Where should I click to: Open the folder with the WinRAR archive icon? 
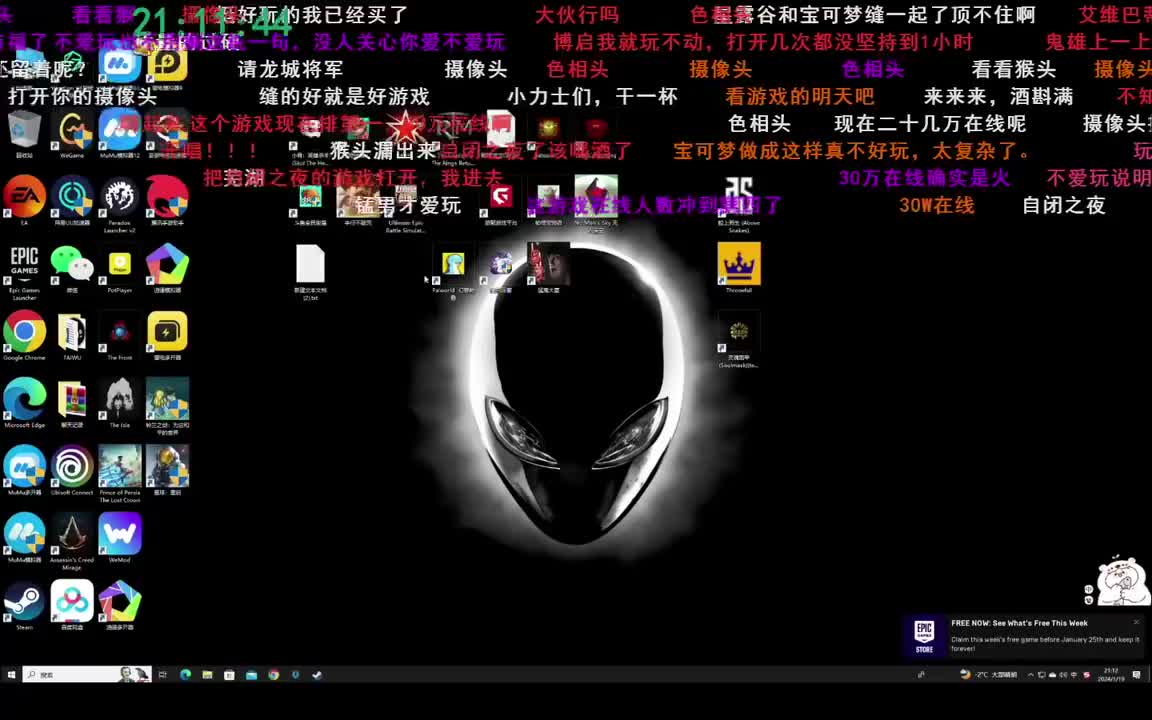pyautogui.click(x=72, y=403)
